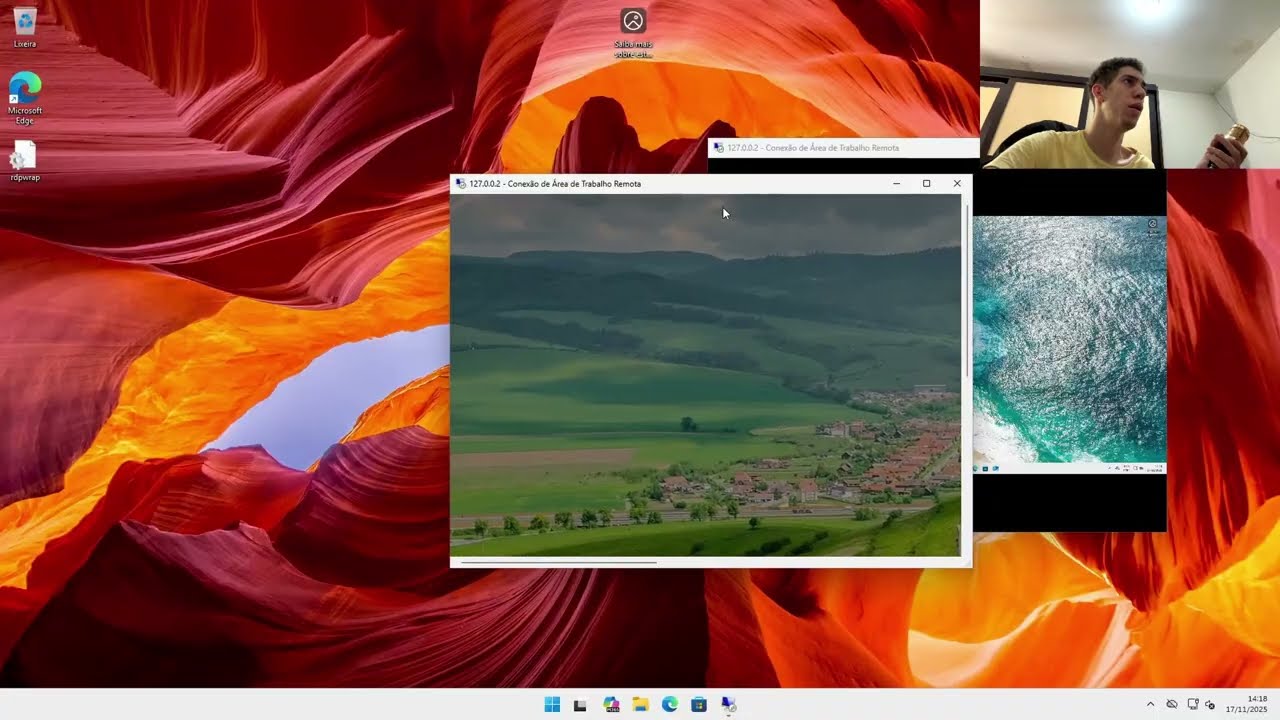Open File Explorer from the taskbar
Screen dimensions: 1280x720
click(640, 705)
